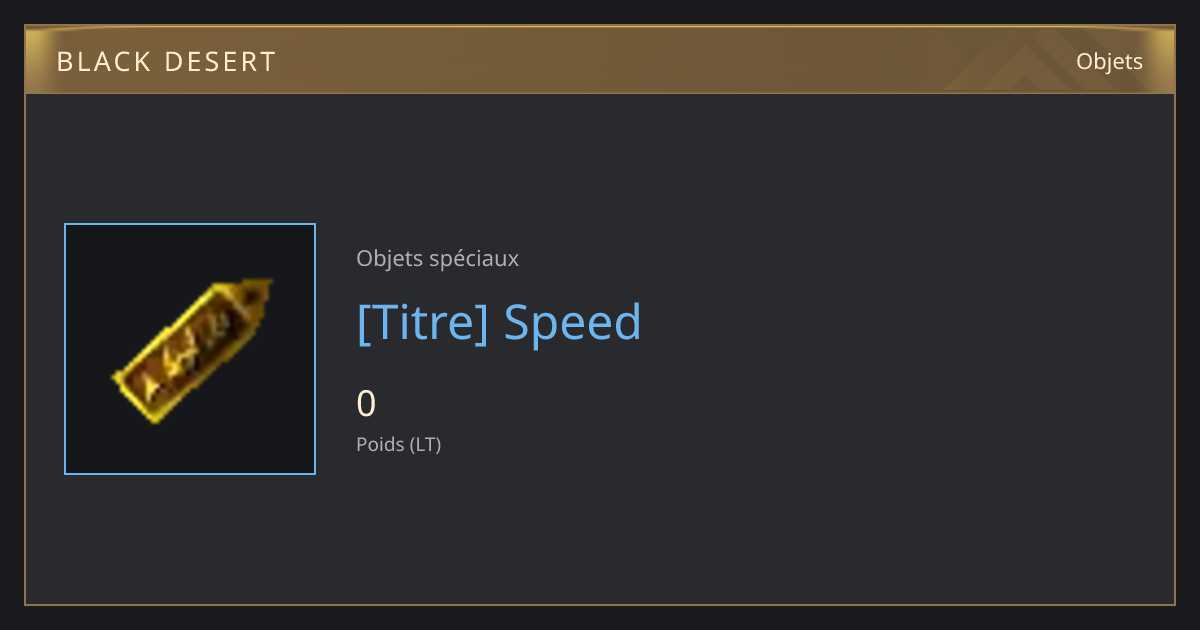Open the Objets section label
This screenshot has width=1200, height=630.
pyautogui.click(x=1109, y=62)
